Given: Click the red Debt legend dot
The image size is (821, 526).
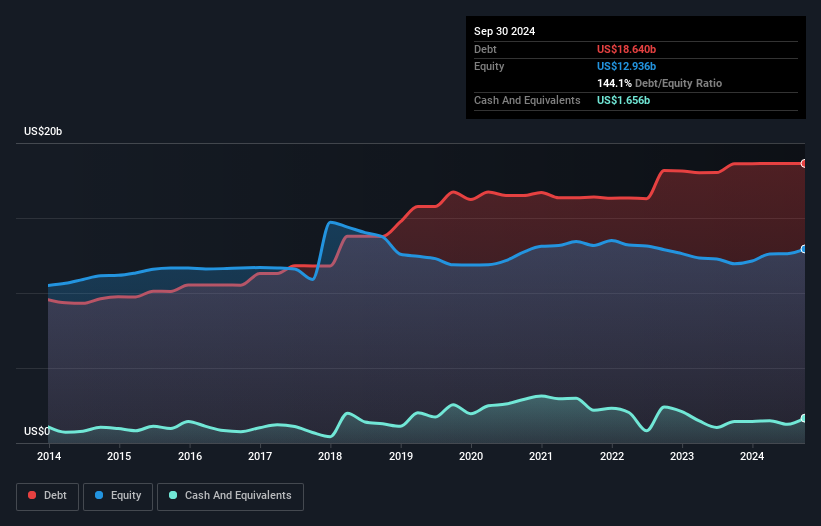Looking at the screenshot, I should (32, 495).
